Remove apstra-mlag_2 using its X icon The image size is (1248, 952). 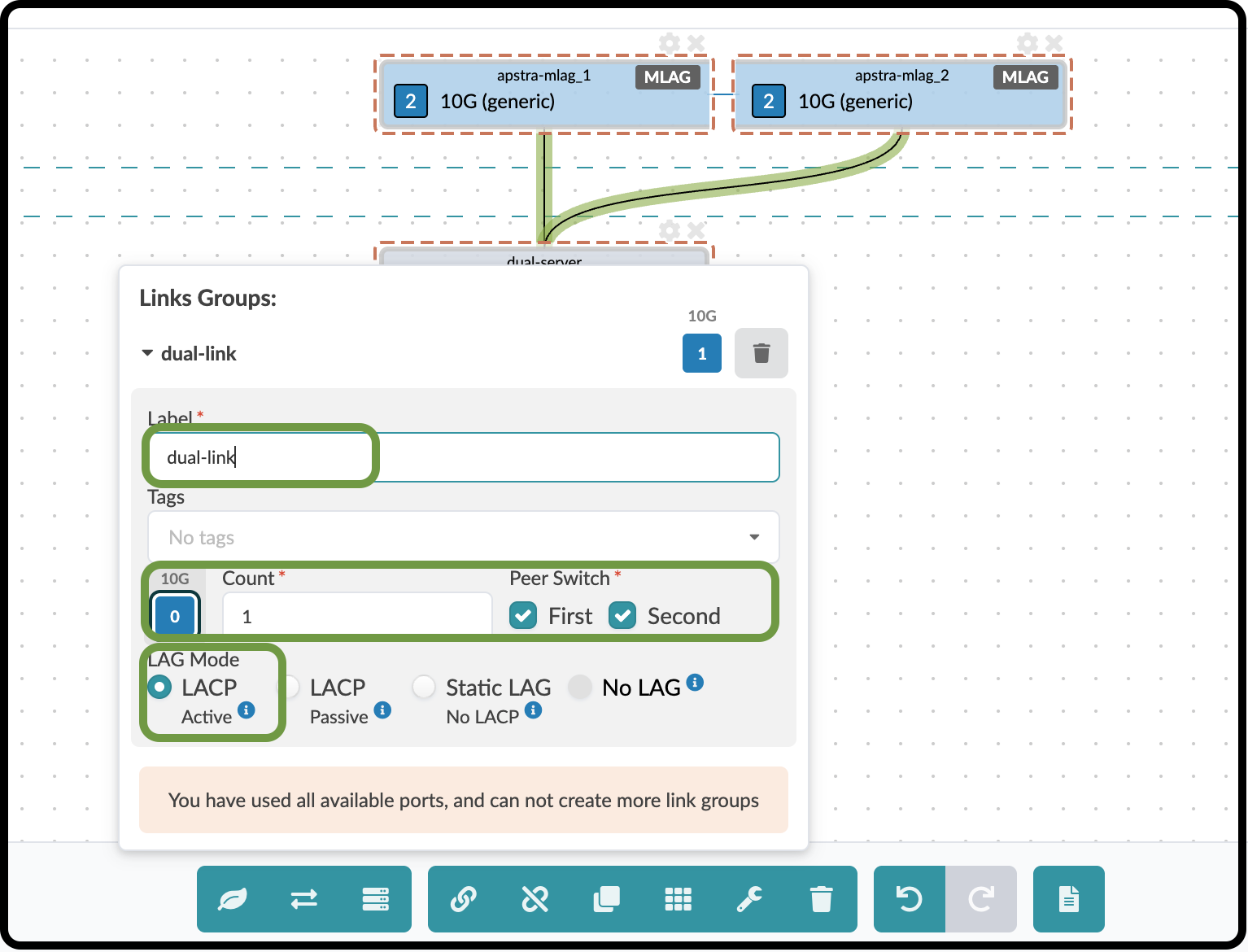(1054, 43)
